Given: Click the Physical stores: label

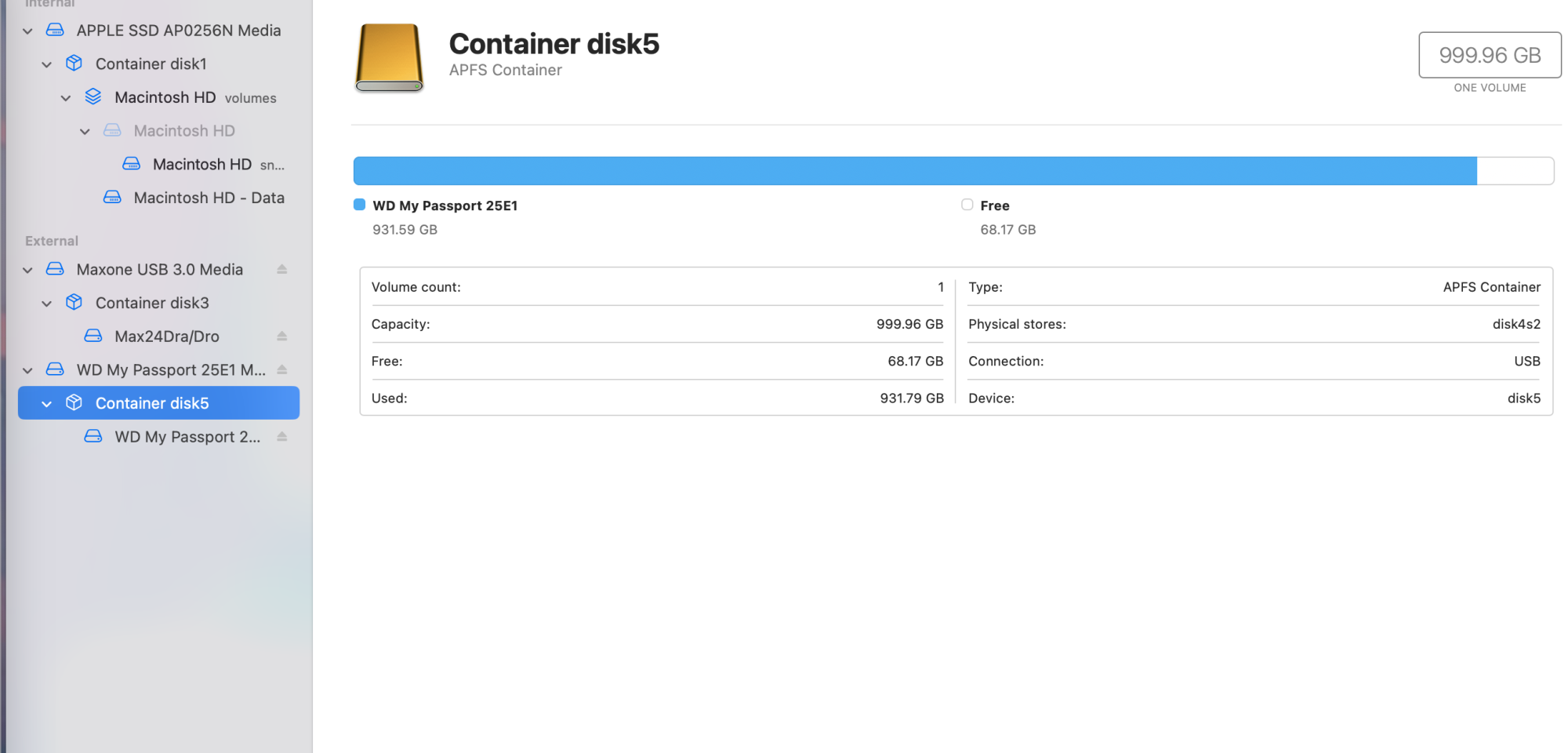Looking at the screenshot, I should click(x=1017, y=324).
